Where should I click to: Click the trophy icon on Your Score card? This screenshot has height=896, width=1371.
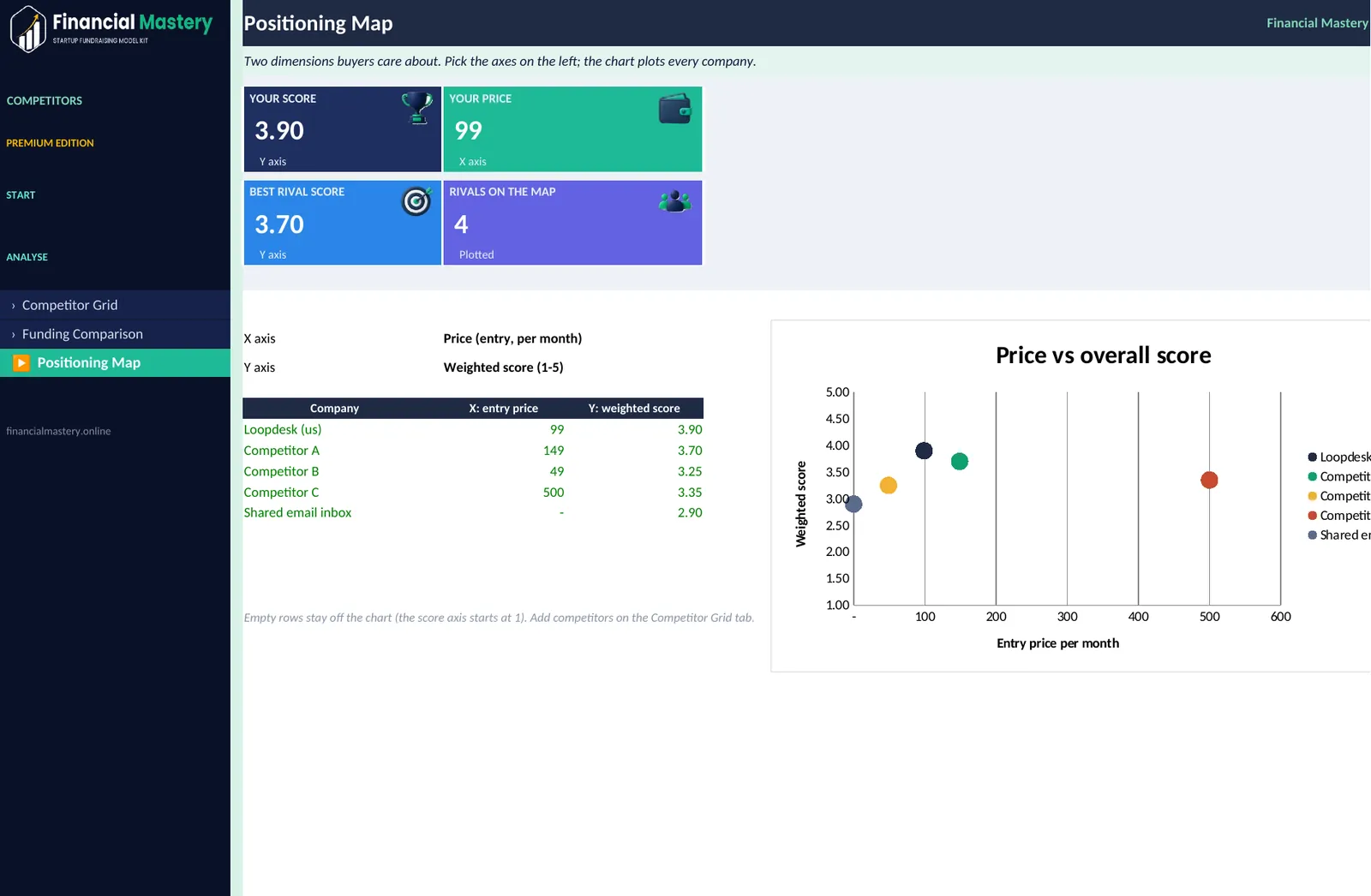[x=416, y=108]
